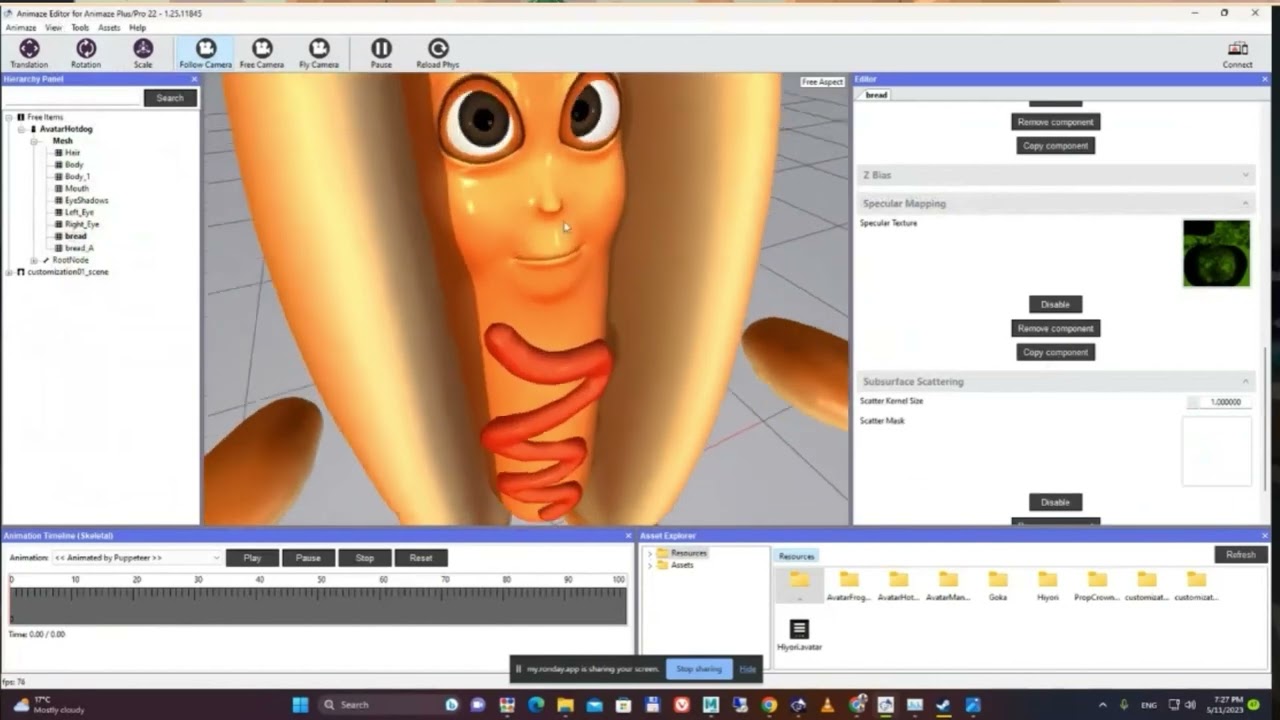Select the Rotation tool
1280x720 pixels.
86,53
